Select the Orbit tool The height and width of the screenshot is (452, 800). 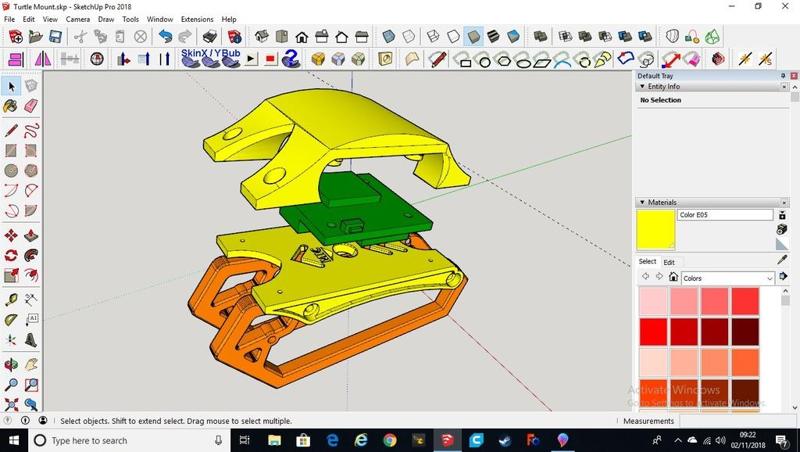[11, 364]
